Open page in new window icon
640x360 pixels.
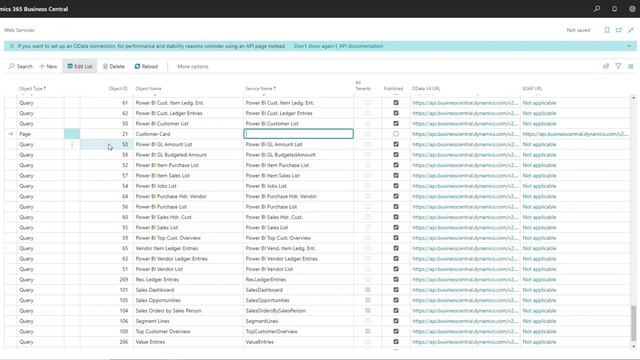click(619, 30)
